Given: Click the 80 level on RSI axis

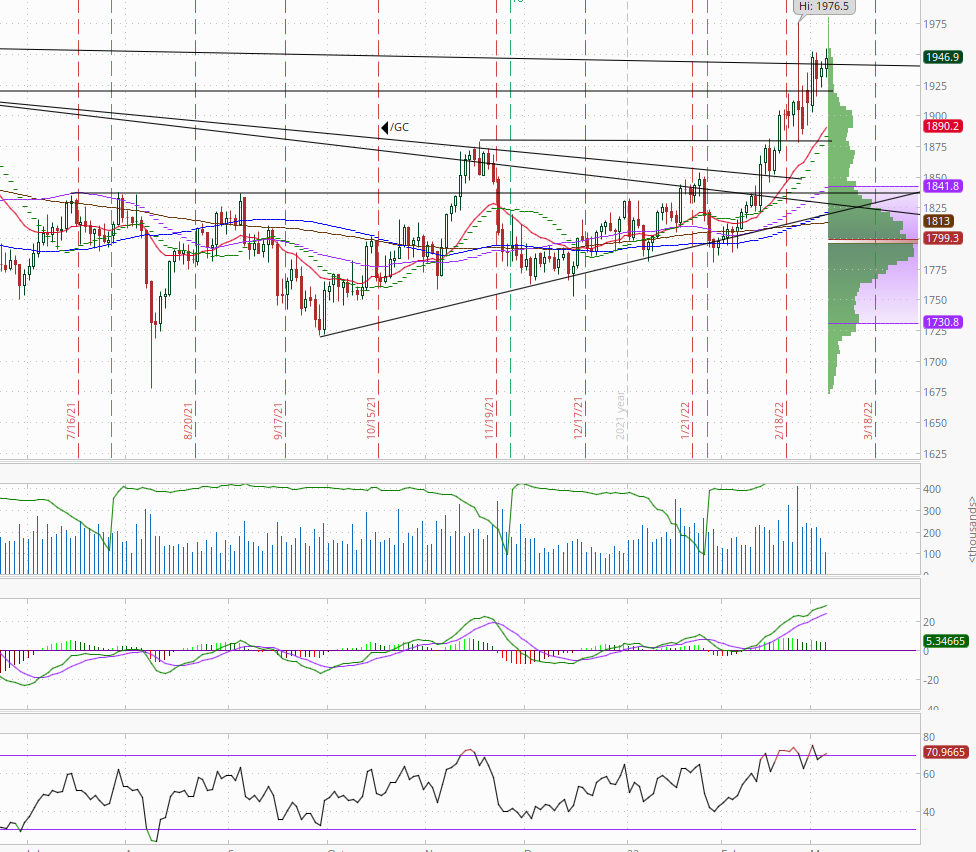Looking at the screenshot, I should click(929, 737).
